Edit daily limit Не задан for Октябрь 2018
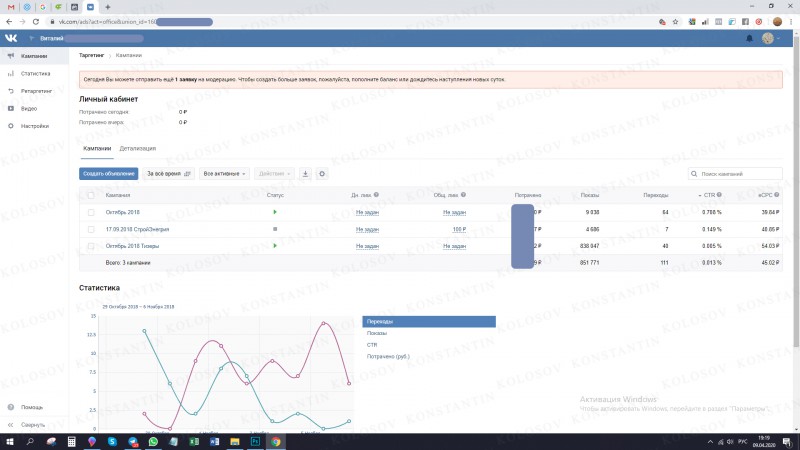Image resolution: width=800 pixels, height=450 pixels. (x=367, y=212)
